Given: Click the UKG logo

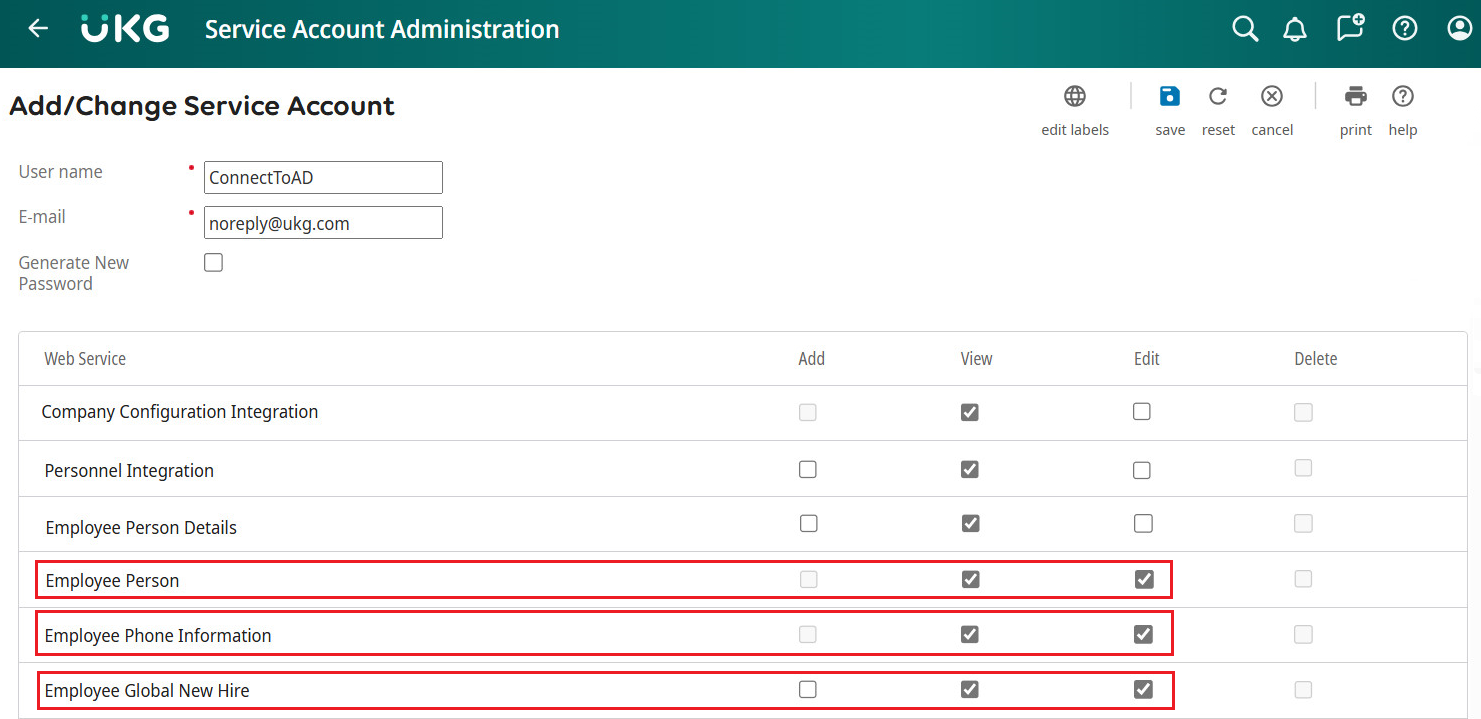Looking at the screenshot, I should click(x=125, y=29).
